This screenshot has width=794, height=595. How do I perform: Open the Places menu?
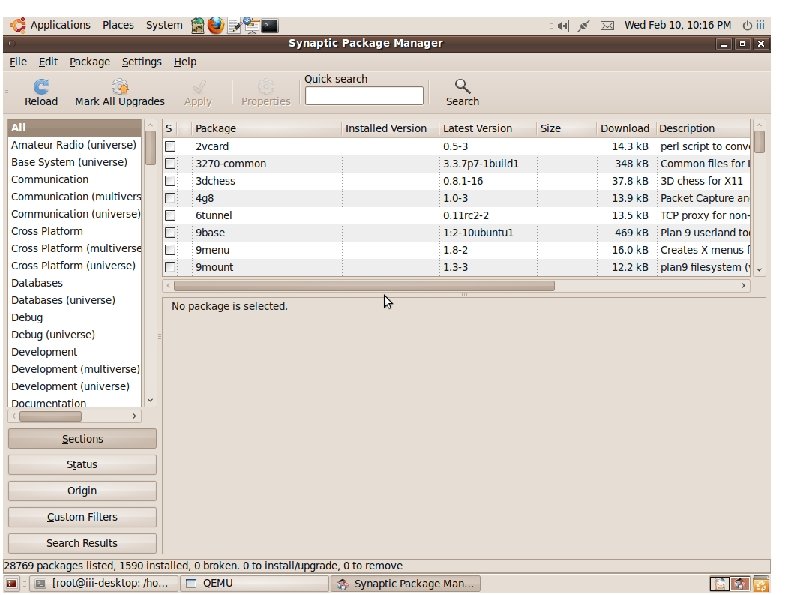(118, 25)
